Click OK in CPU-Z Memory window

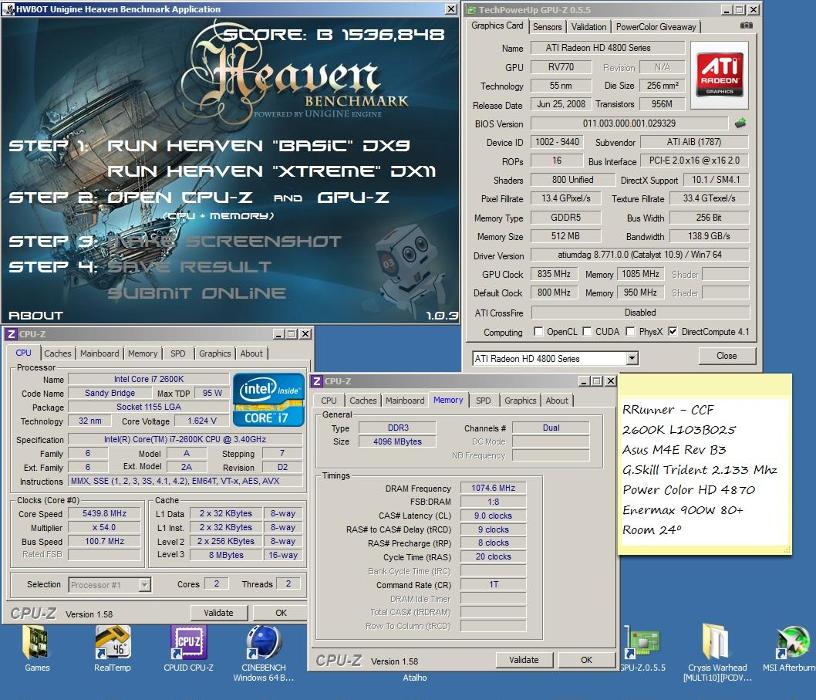[x=586, y=660]
